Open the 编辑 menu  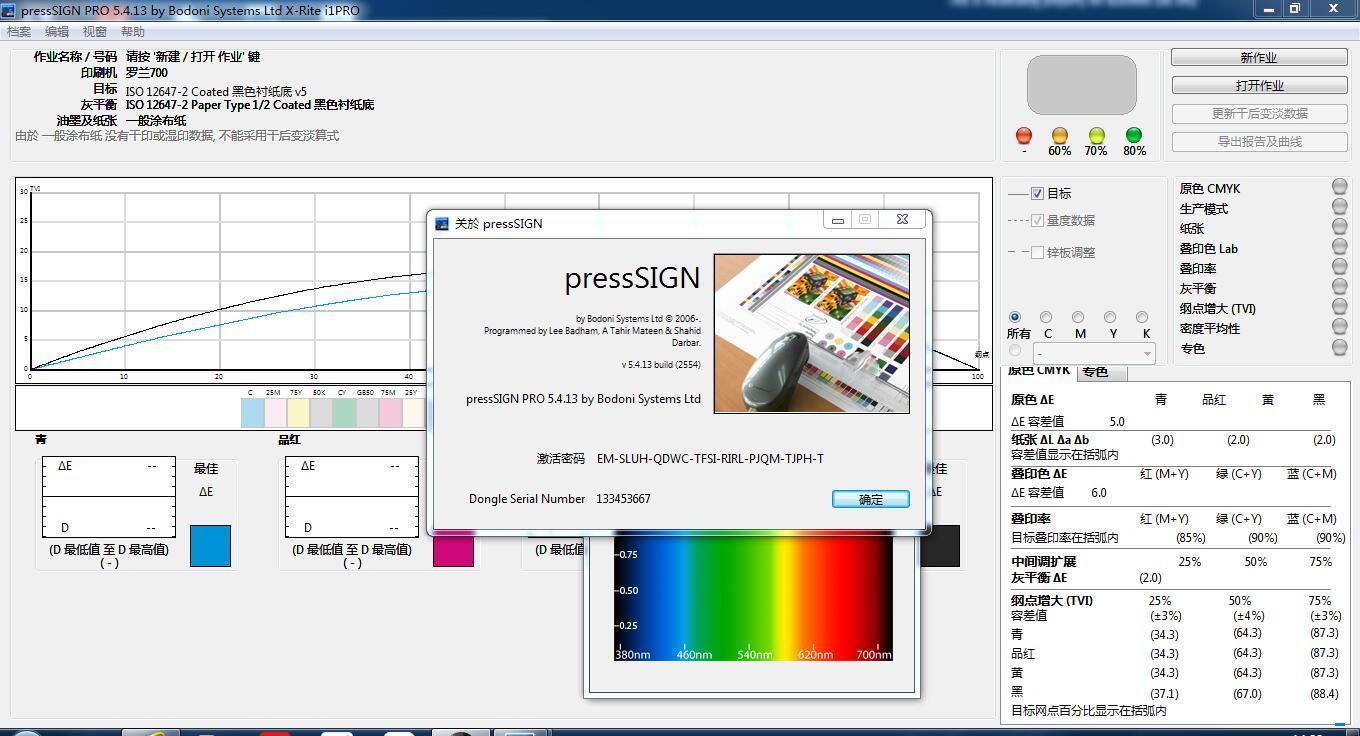tap(57, 32)
